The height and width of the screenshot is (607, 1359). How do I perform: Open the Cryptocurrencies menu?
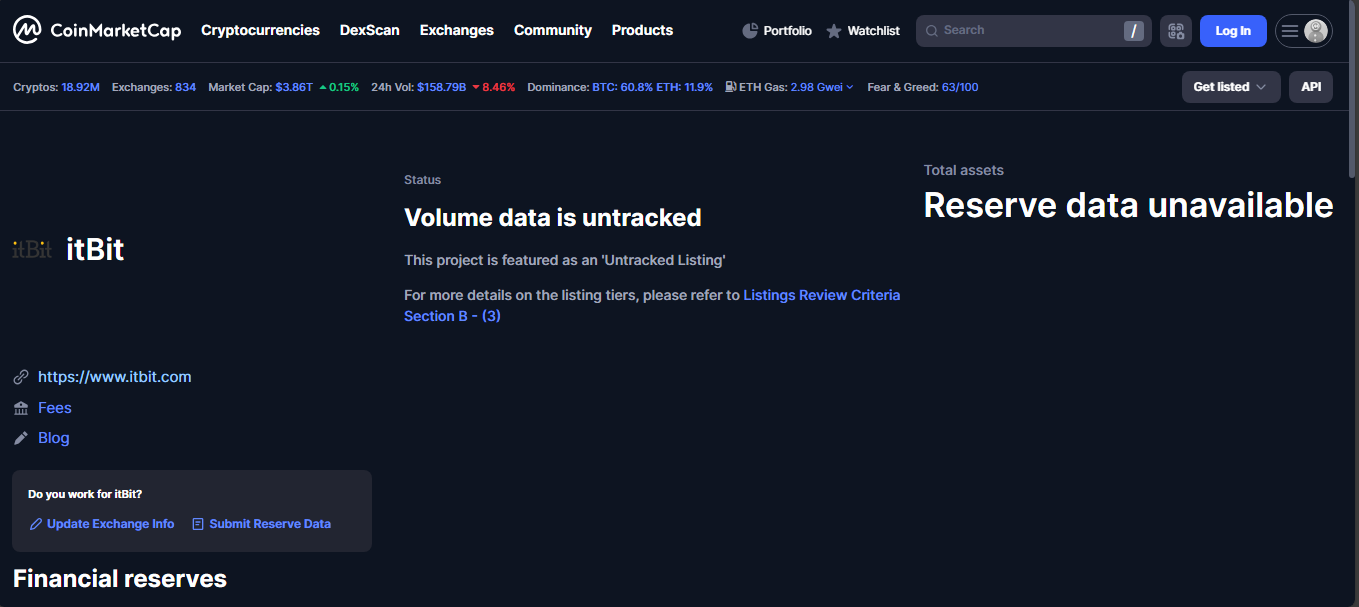click(260, 30)
